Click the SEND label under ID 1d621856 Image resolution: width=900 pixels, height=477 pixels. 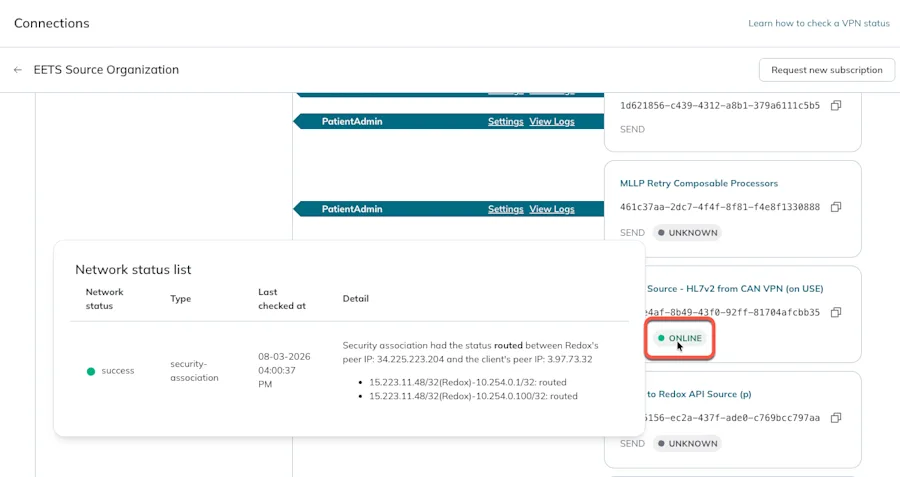click(632, 130)
